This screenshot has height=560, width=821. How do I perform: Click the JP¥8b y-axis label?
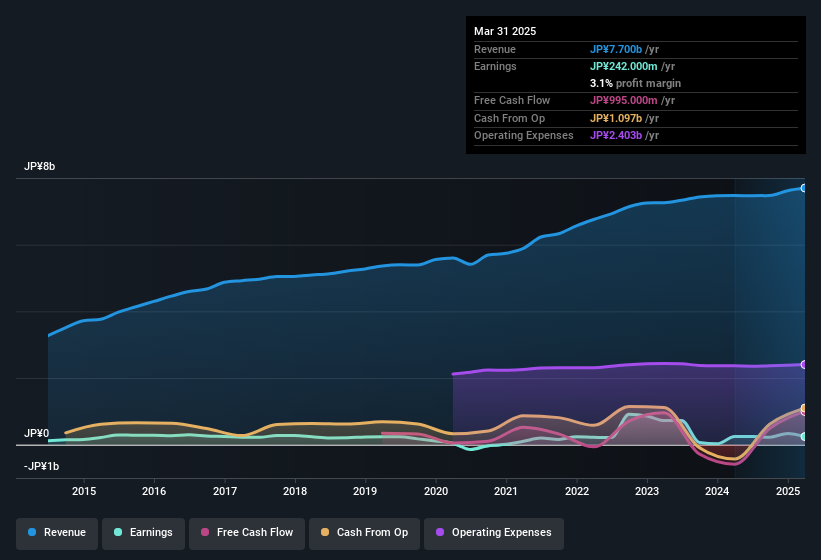(39, 166)
